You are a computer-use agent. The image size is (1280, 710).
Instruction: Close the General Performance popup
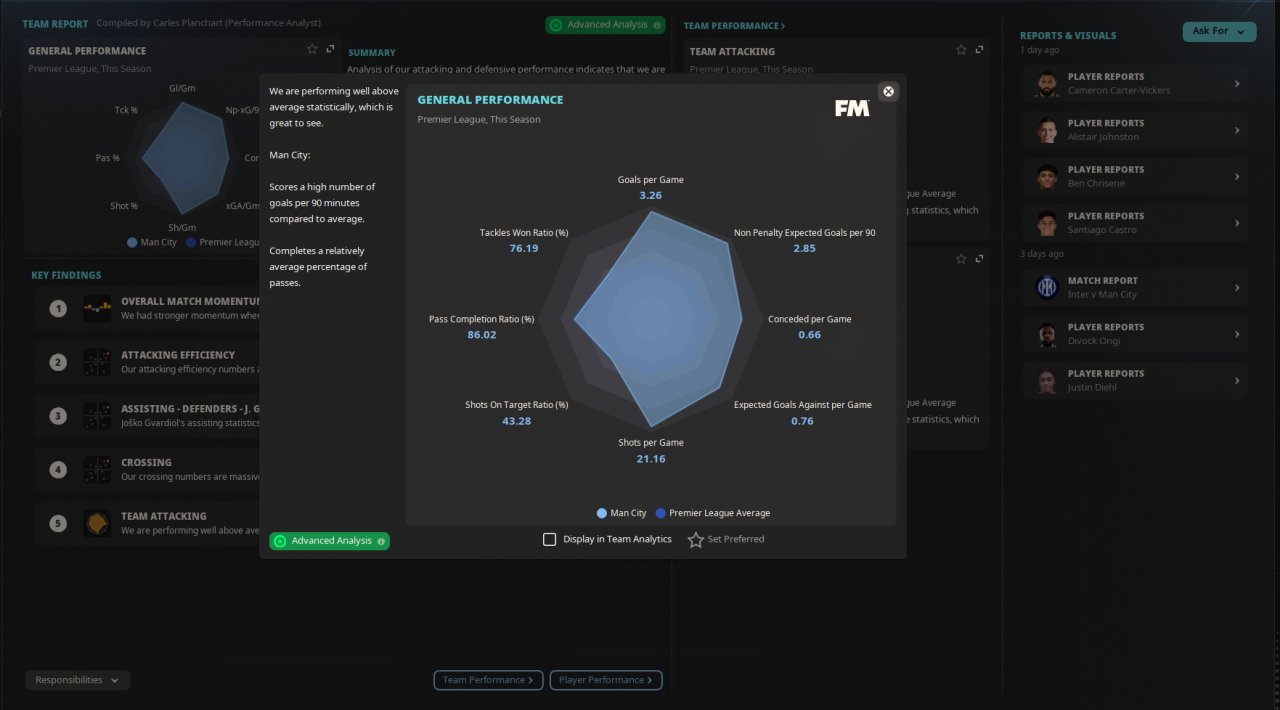pos(888,92)
